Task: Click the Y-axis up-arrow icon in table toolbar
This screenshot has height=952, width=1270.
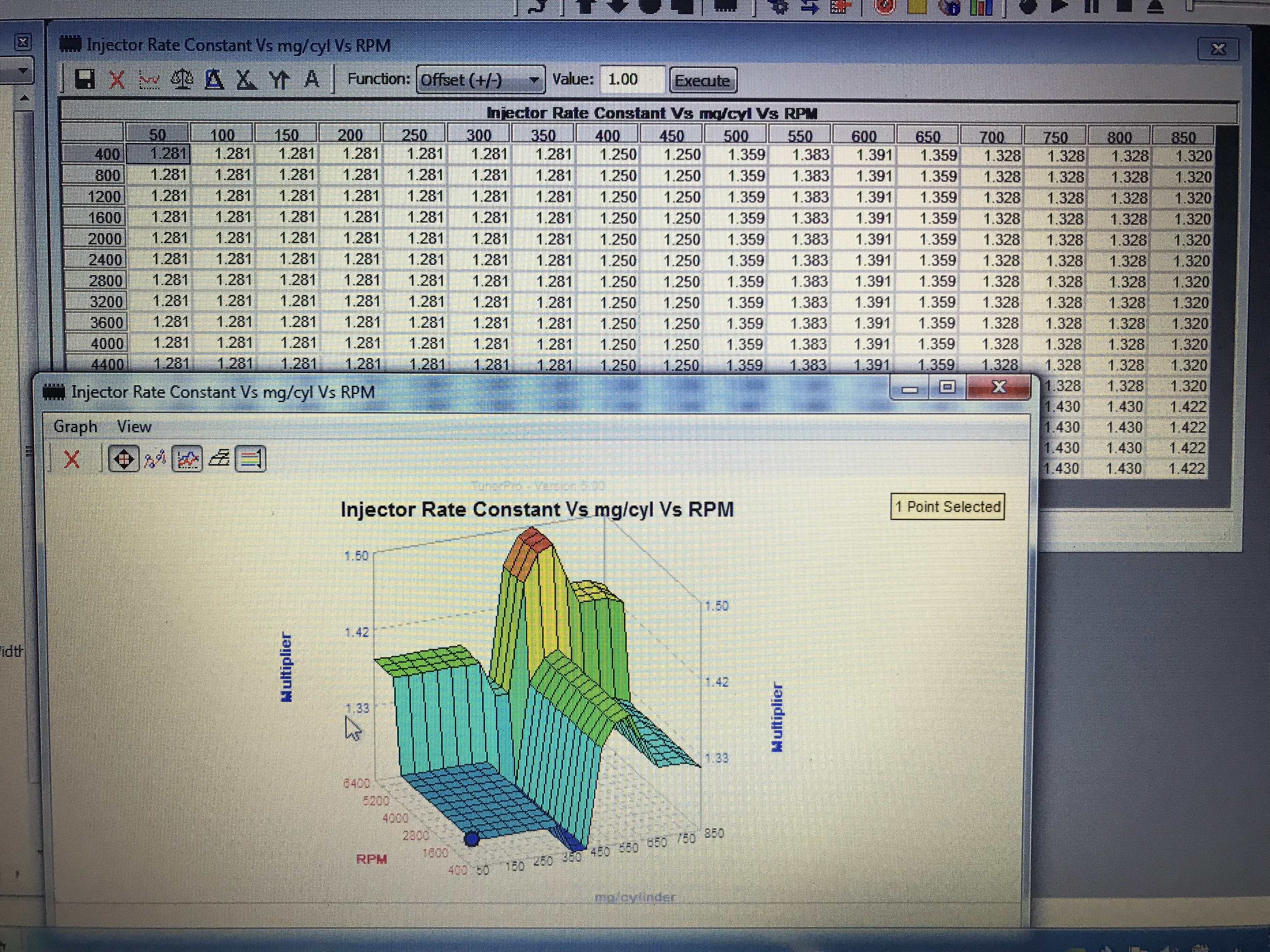Action: click(x=279, y=79)
